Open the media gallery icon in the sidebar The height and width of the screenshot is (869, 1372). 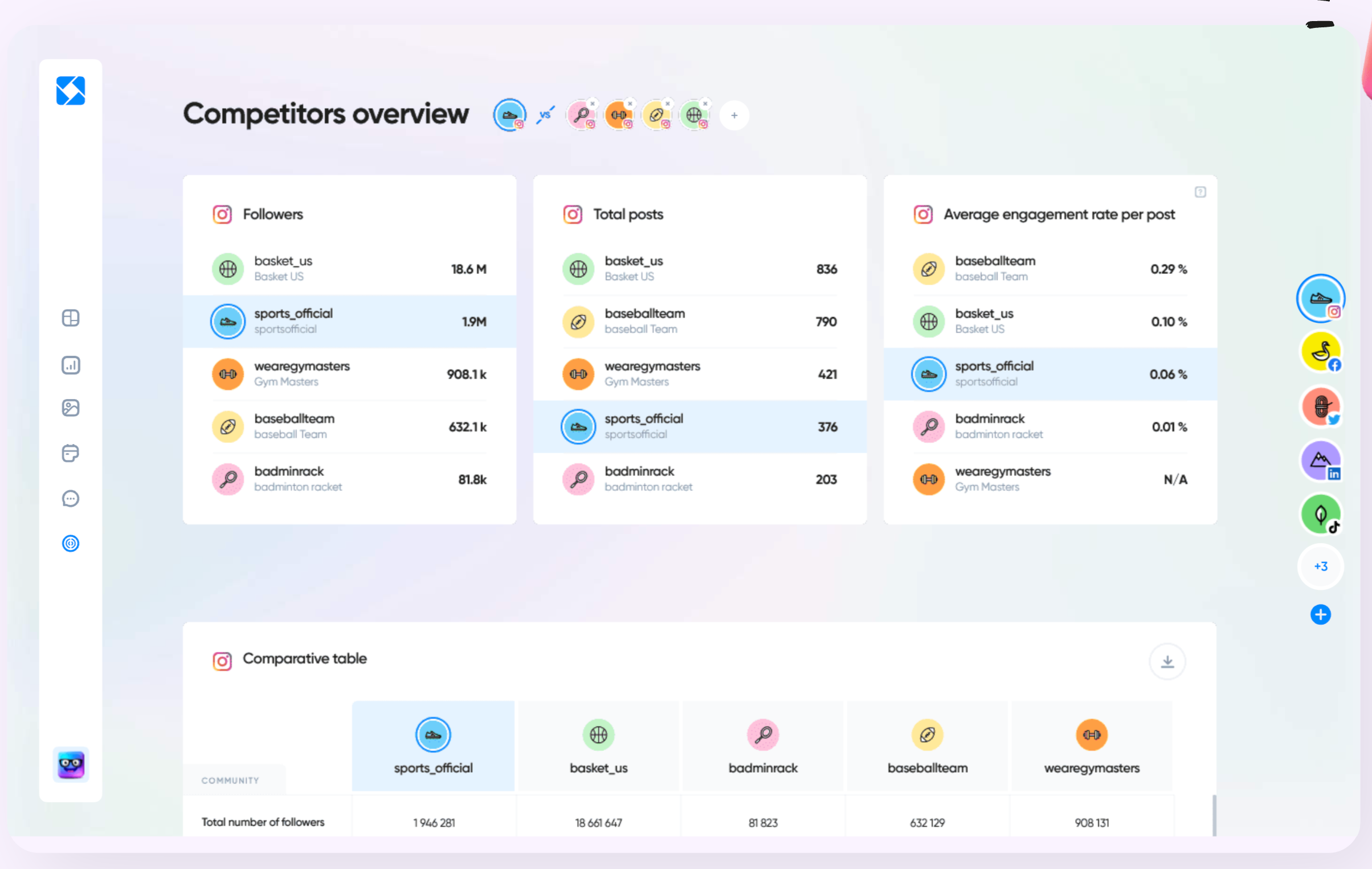point(71,408)
